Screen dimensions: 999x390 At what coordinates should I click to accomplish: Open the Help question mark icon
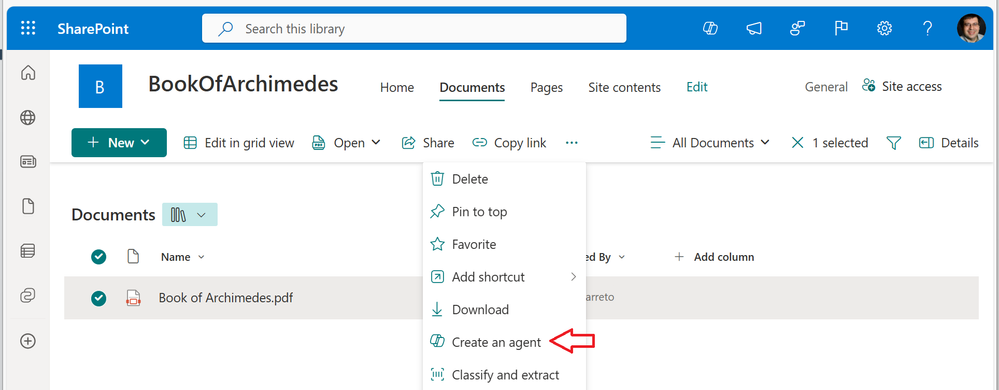[x=928, y=29]
